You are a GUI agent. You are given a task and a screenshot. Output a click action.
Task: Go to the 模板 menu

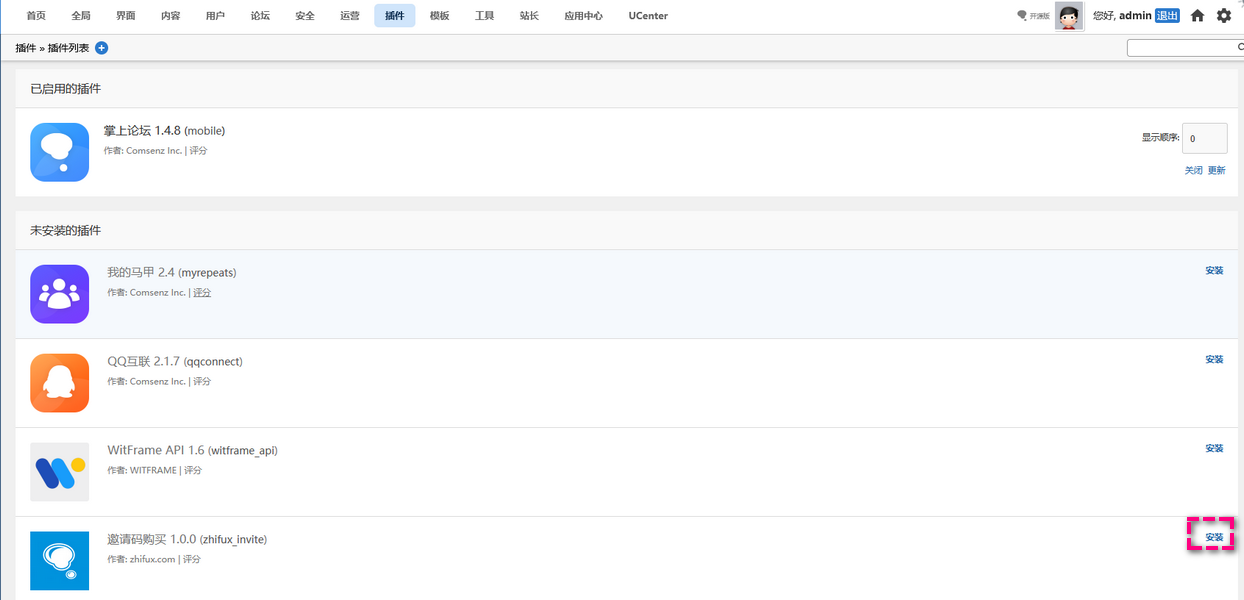click(439, 16)
